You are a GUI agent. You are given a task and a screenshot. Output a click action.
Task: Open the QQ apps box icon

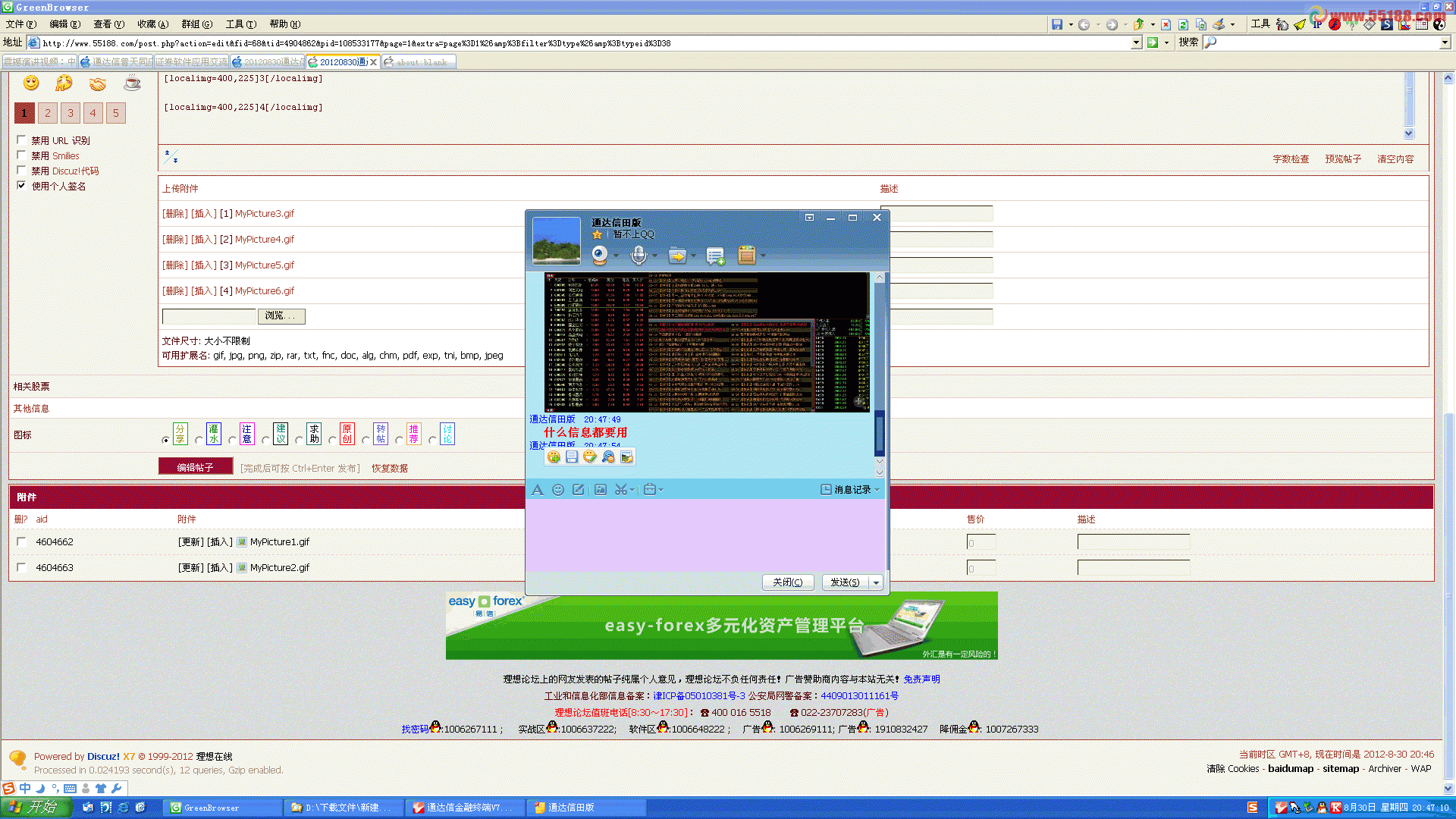[747, 256]
